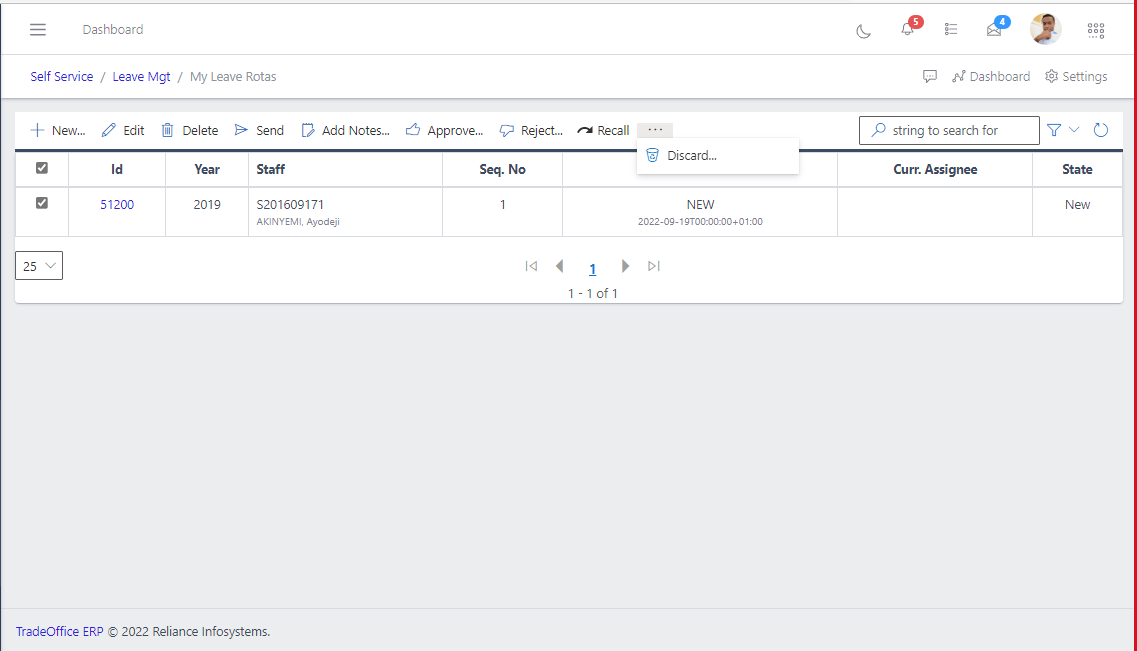
Task: Open notifications bell with 5 alerts
Action: (x=908, y=29)
